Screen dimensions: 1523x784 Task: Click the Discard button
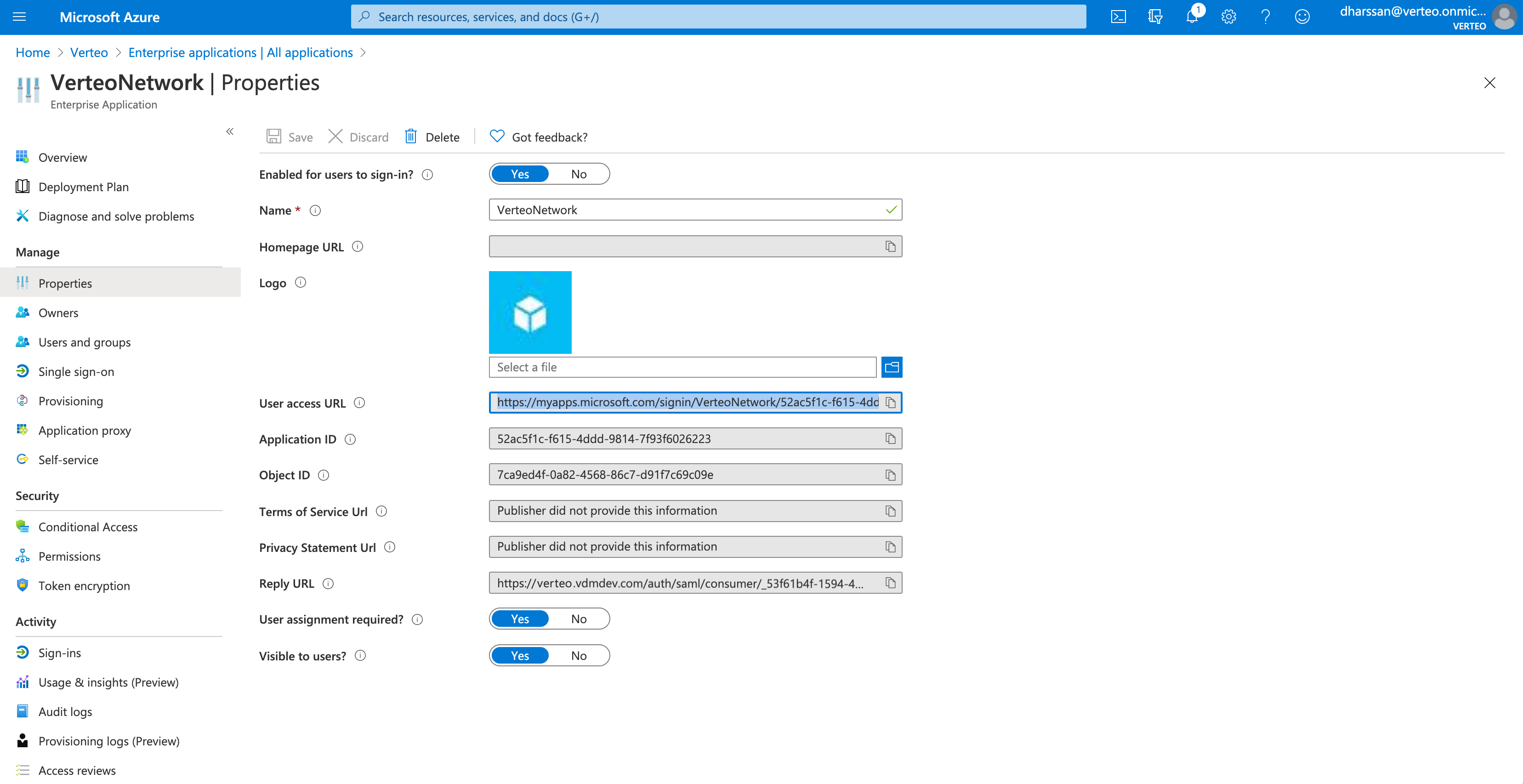coord(358,137)
